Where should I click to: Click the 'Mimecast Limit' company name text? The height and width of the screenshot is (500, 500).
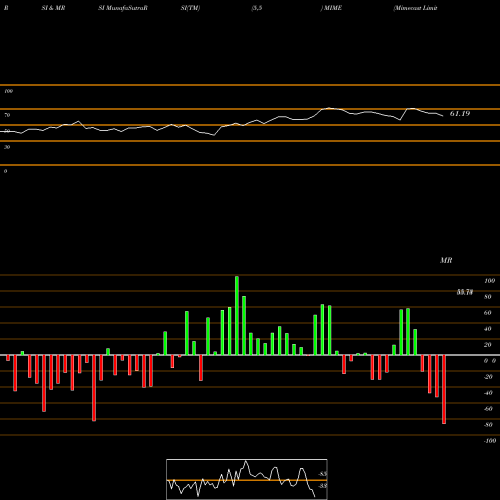tap(415, 8)
